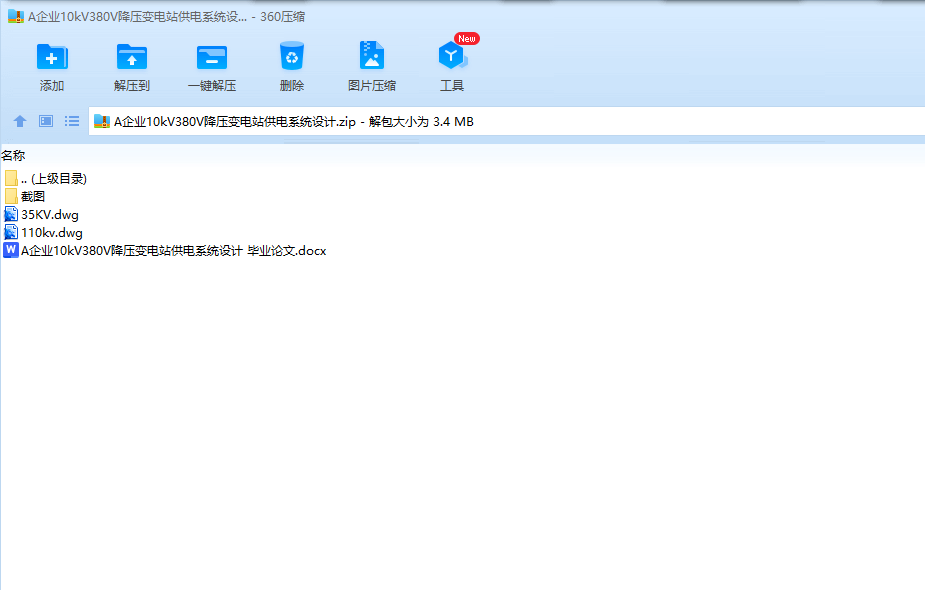The image size is (925, 590).
Task: Click the 删除 (Delete) trash icon
Action: 291,56
